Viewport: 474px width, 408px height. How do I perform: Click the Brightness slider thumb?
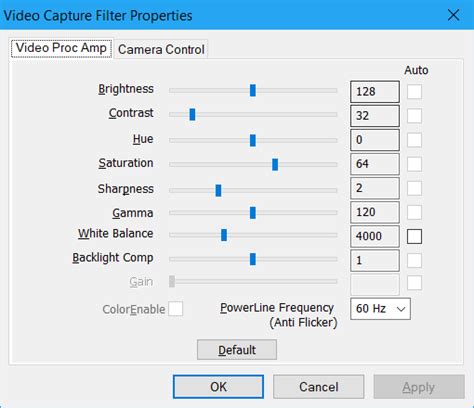[x=253, y=90]
